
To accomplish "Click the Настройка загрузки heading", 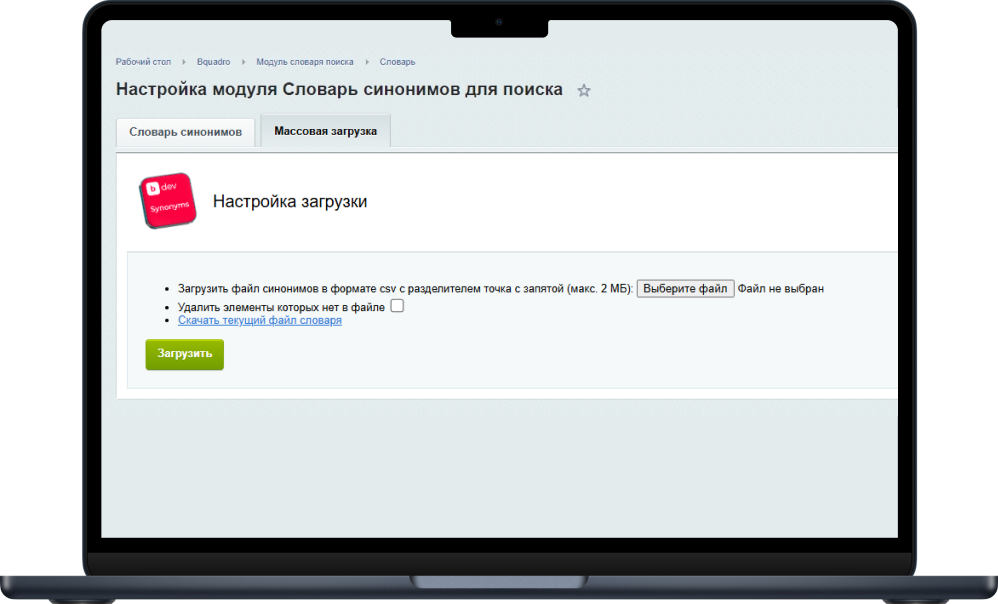I will tap(289, 201).
